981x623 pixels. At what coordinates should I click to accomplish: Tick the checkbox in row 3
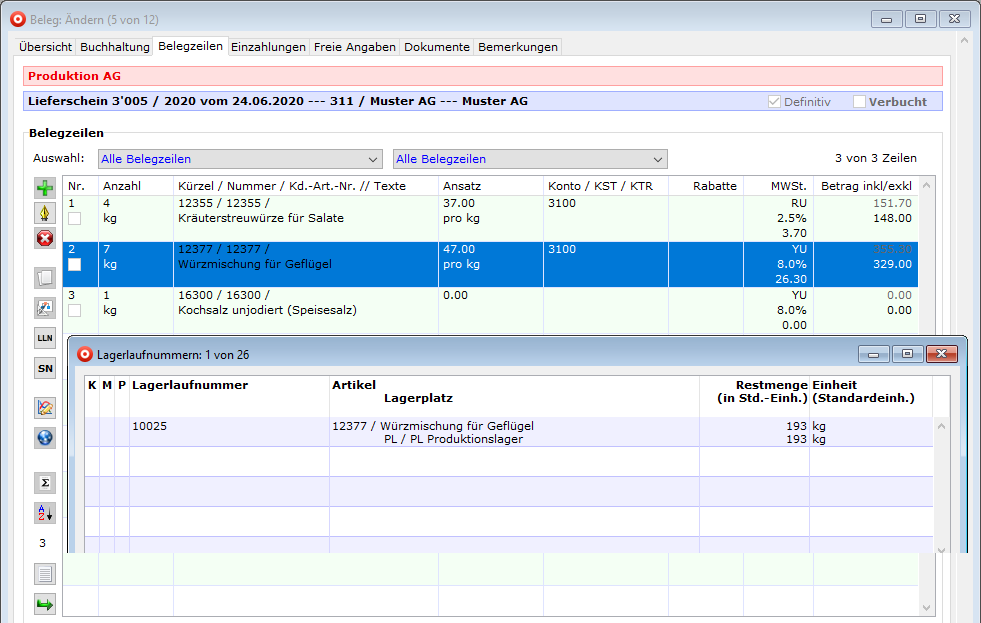tap(74, 311)
